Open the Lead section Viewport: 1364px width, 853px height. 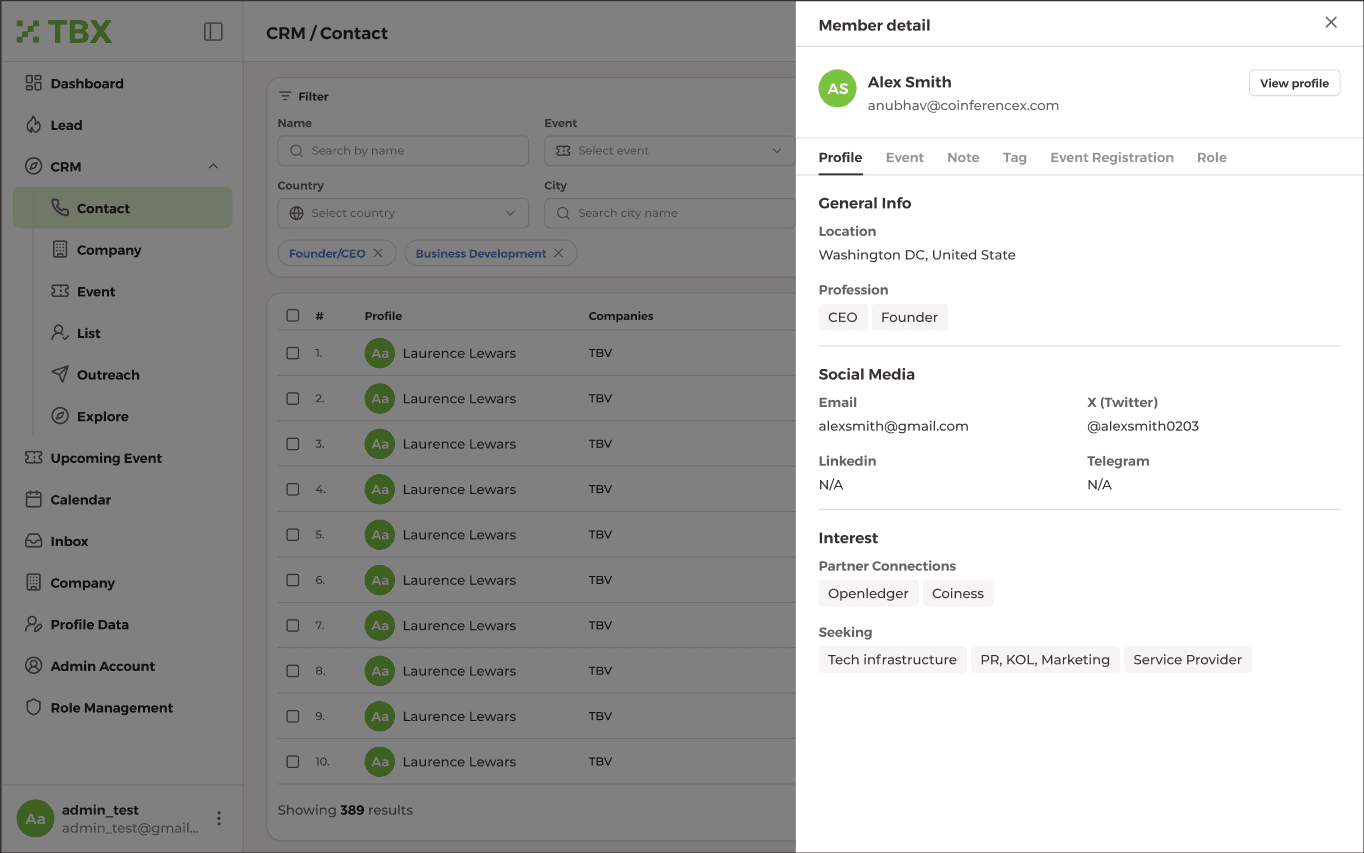66,125
